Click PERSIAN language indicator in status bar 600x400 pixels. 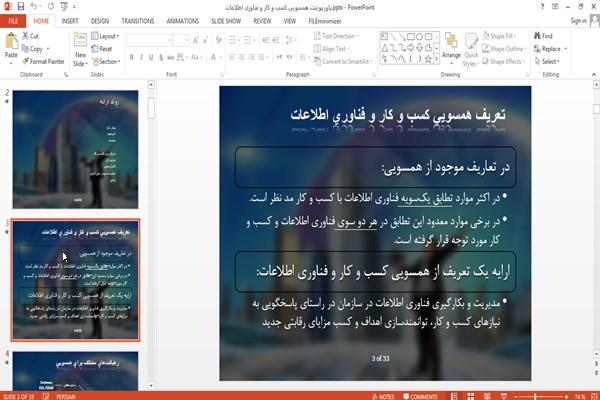click(66, 397)
